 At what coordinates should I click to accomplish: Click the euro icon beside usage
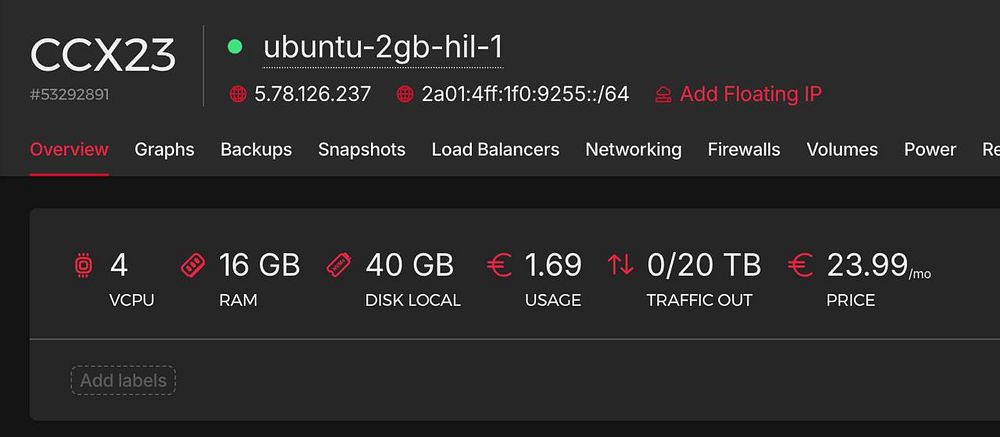[x=499, y=265]
